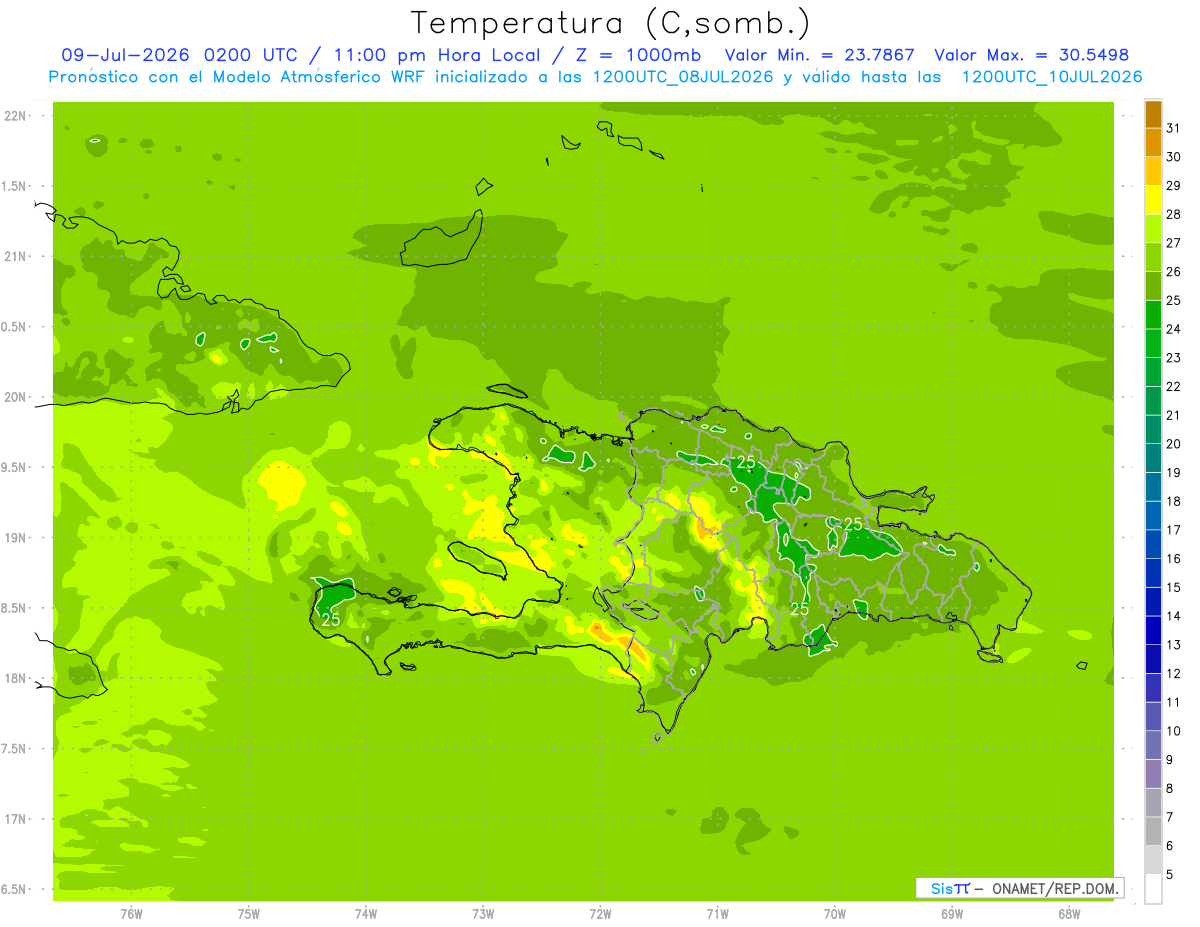This screenshot has height=927, width=1200.
Task: Click the legend swatch between 26 and 27
Action: point(1153,257)
